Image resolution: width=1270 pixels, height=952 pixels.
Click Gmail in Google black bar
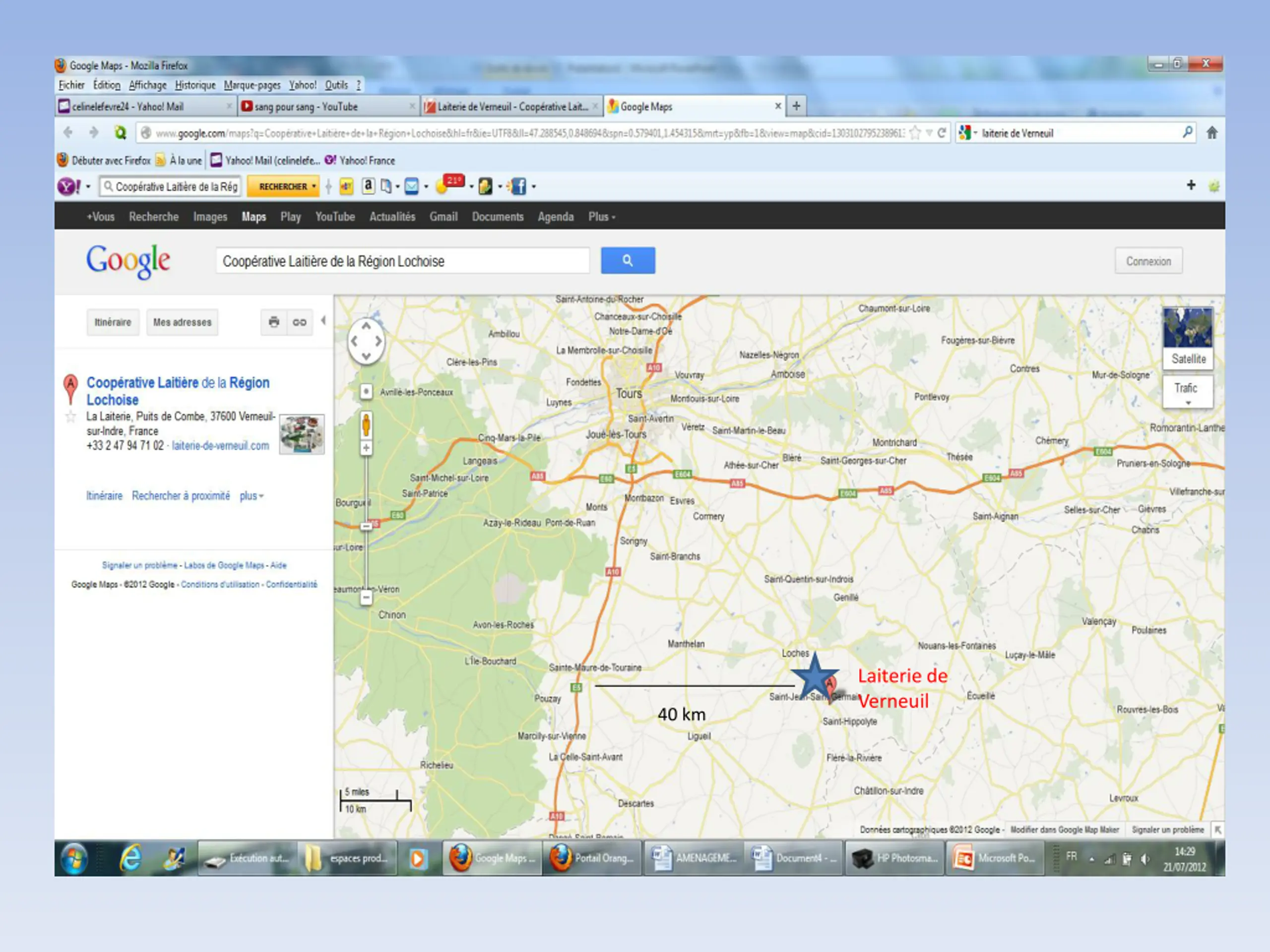[x=443, y=216]
